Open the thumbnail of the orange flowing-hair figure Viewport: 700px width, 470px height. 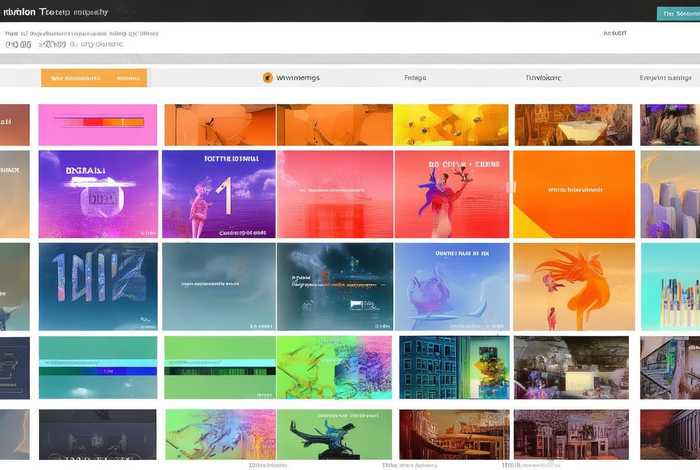[x=574, y=286]
